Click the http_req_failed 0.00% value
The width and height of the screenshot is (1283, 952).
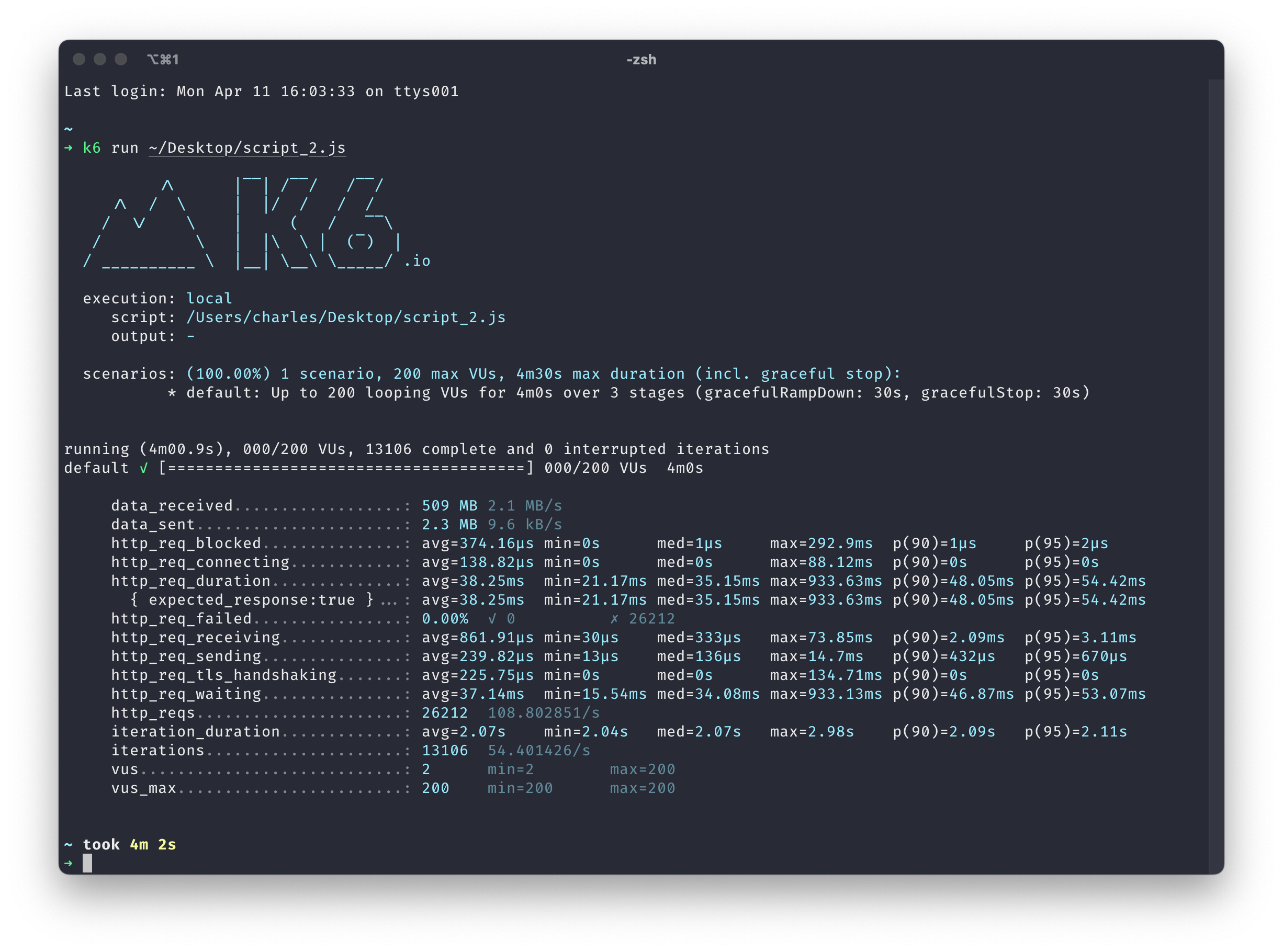[445, 619]
